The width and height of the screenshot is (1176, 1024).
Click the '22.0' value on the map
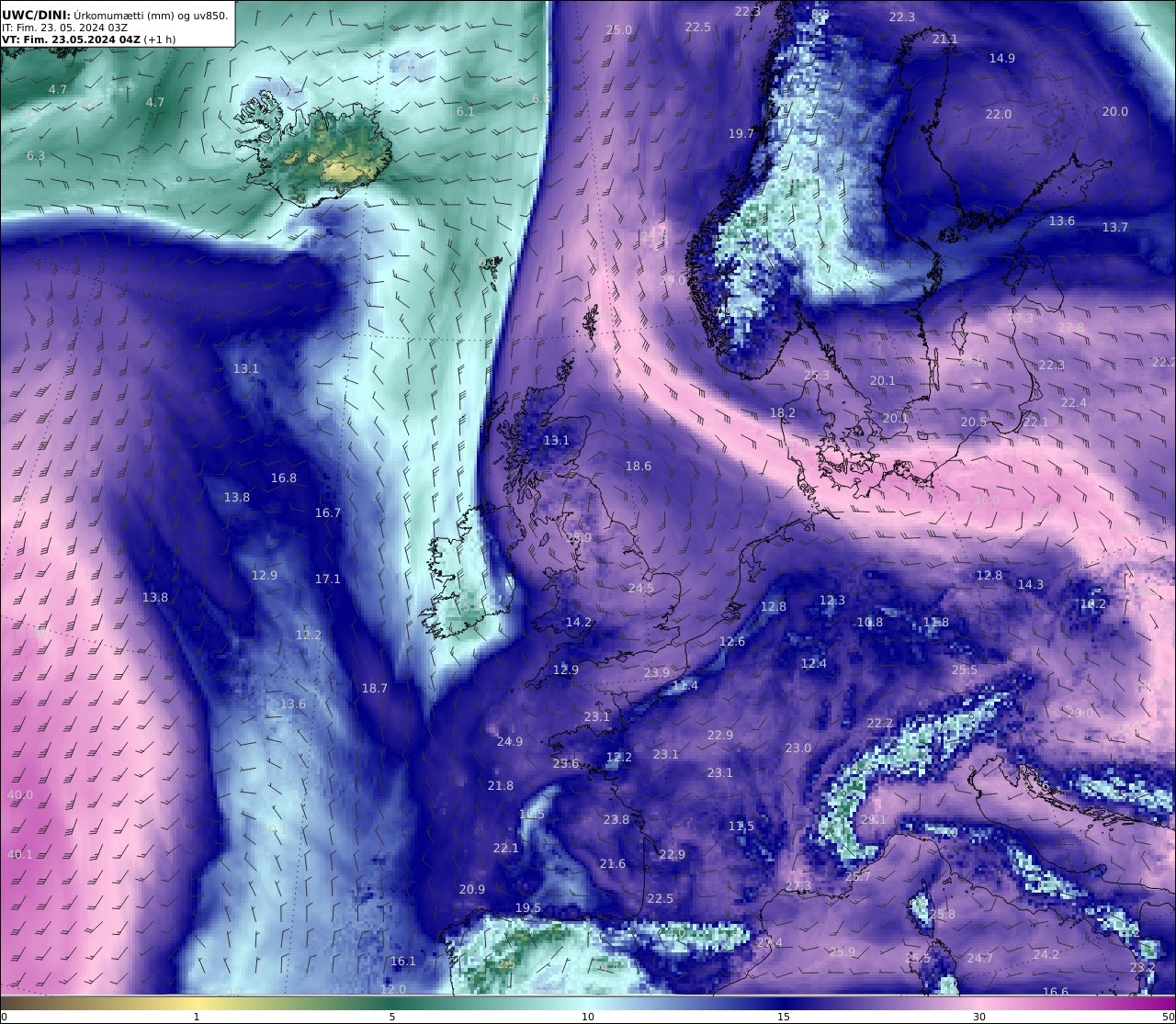click(998, 115)
